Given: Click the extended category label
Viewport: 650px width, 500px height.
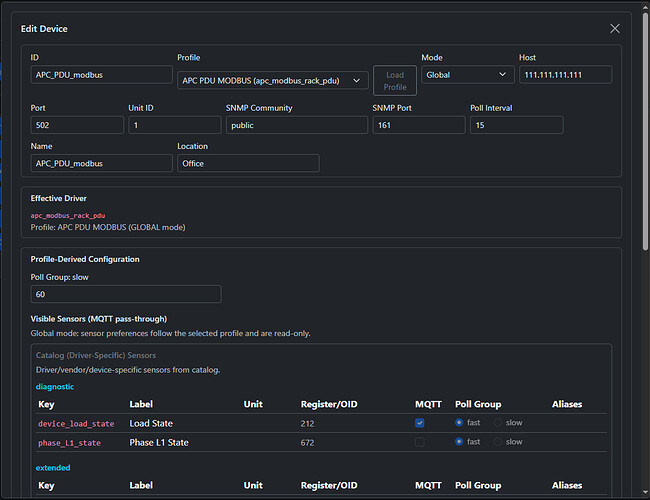Looking at the screenshot, I should 53,468.
